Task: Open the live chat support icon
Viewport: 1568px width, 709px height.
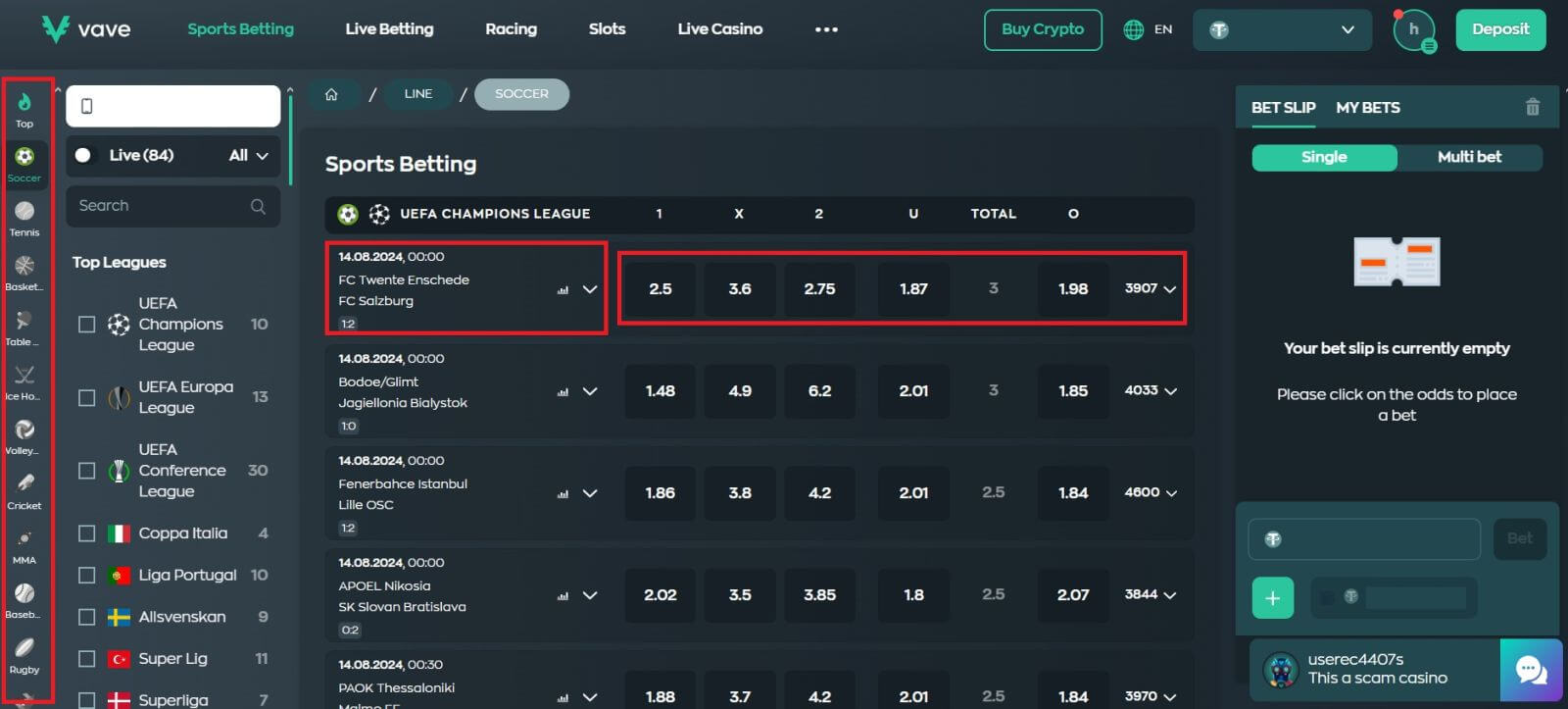Action: click(x=1531, y=670)
